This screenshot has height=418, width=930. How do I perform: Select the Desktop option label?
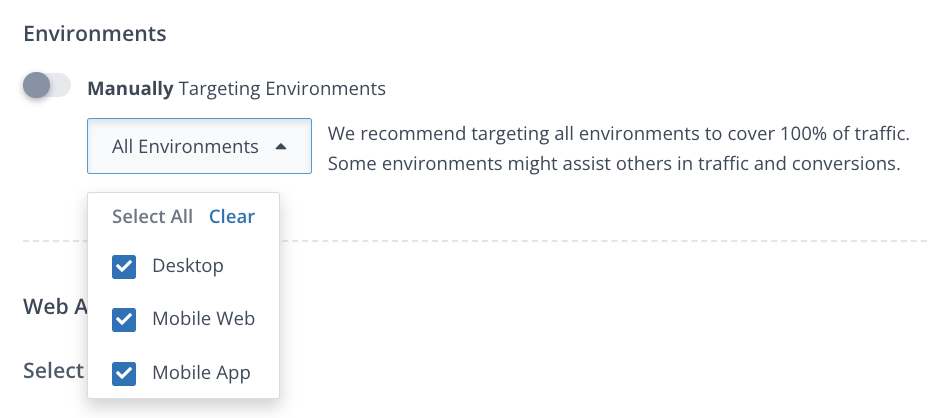(188, 266)
